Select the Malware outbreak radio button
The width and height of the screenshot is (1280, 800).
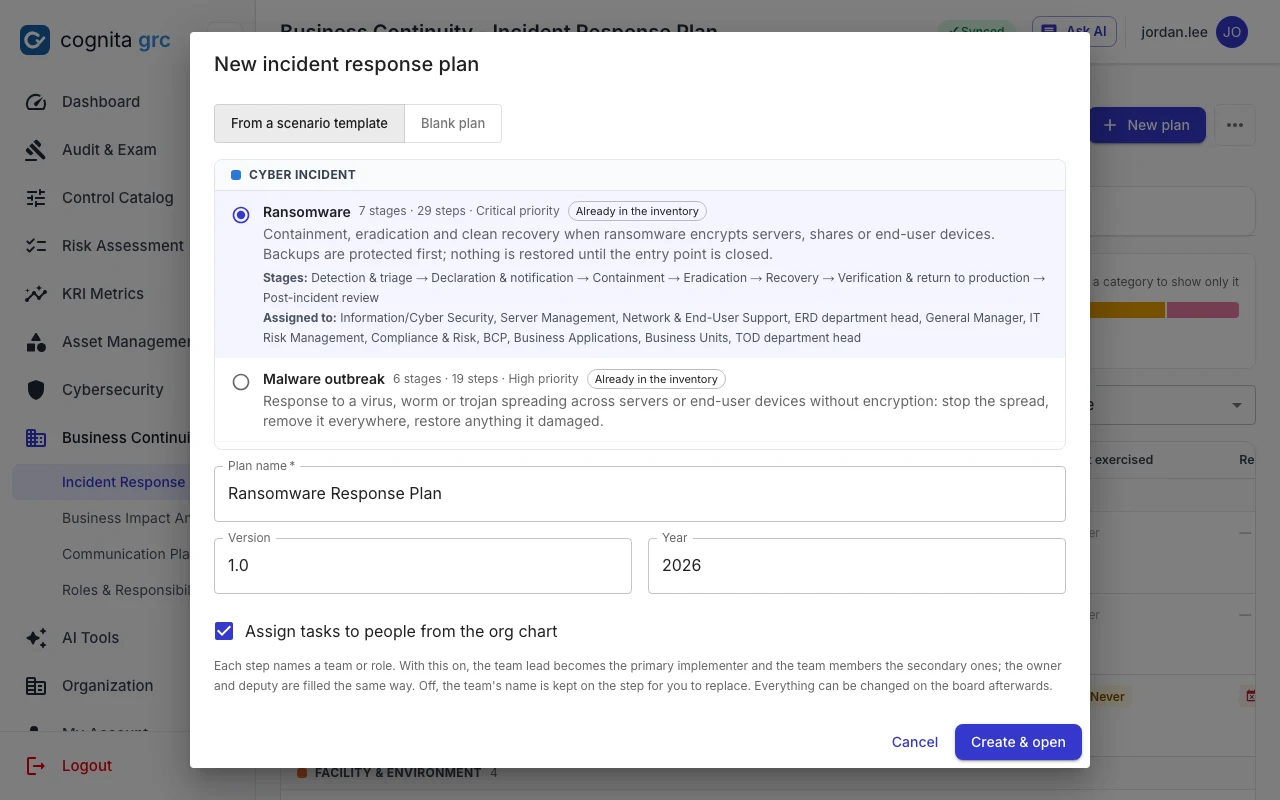click(241, 382)
